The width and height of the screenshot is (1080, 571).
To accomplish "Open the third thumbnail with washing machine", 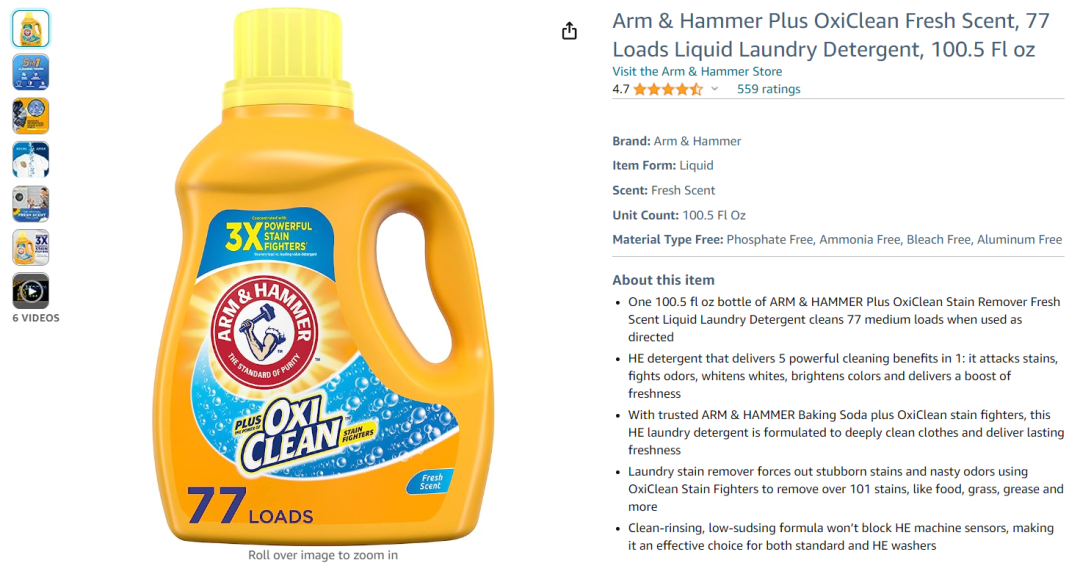I will [30, 116].
